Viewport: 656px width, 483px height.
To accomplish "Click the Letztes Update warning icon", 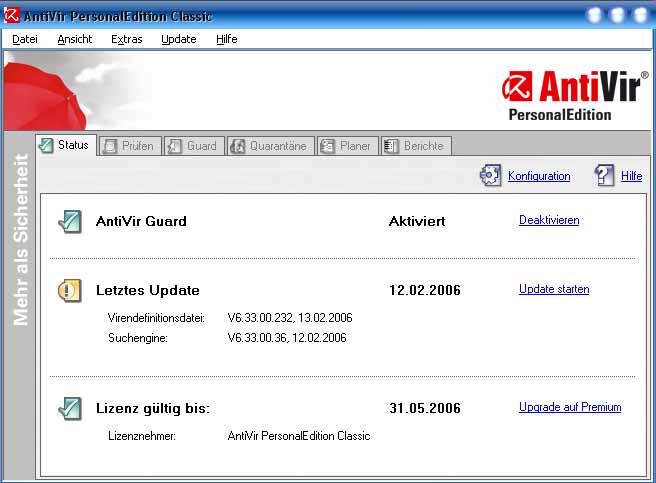I will [69, 290].
